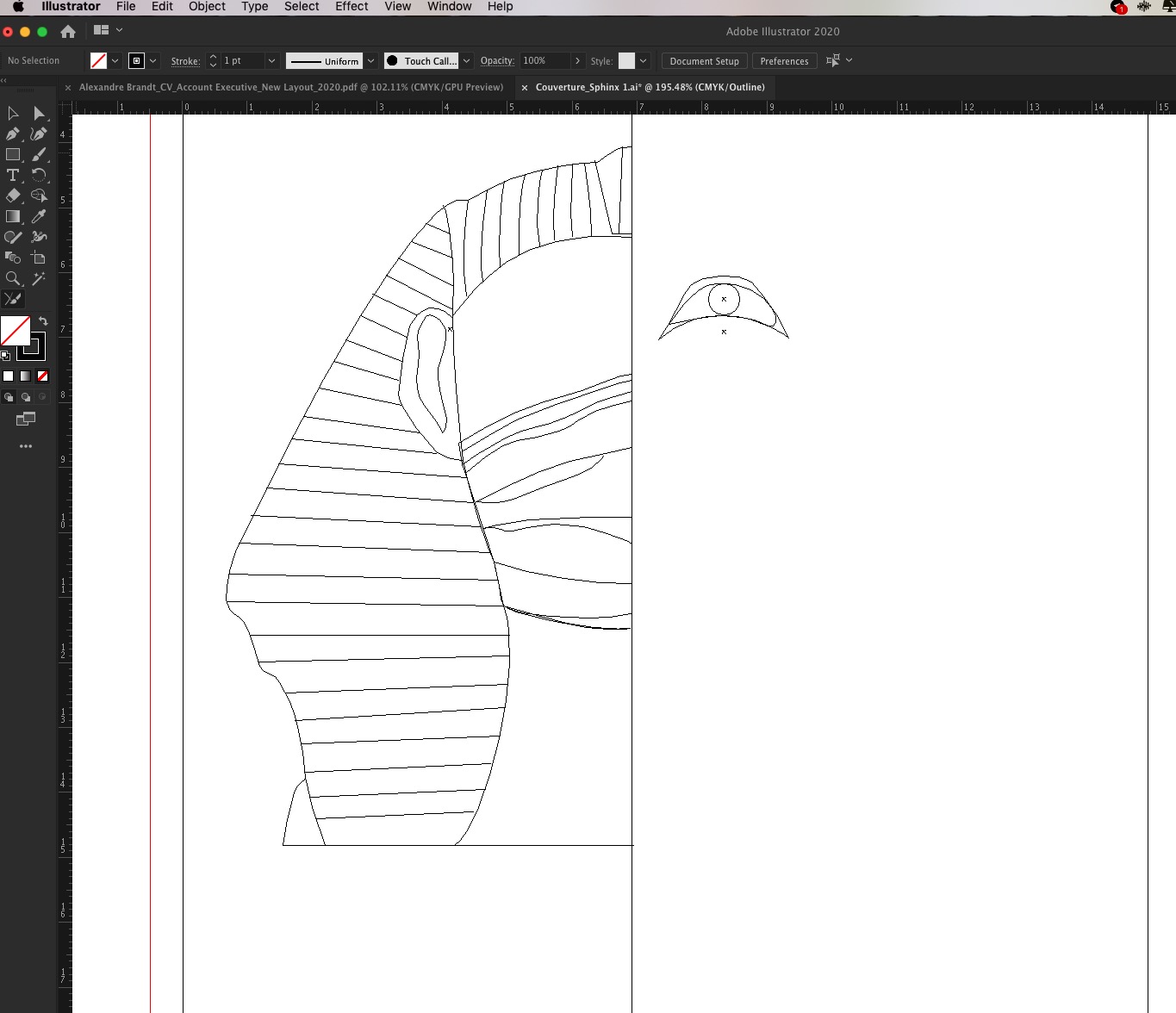Choose the Zoom tool
This screenshot has height=1013, width=1176.
pyautogui.click(x=14, y=278)
